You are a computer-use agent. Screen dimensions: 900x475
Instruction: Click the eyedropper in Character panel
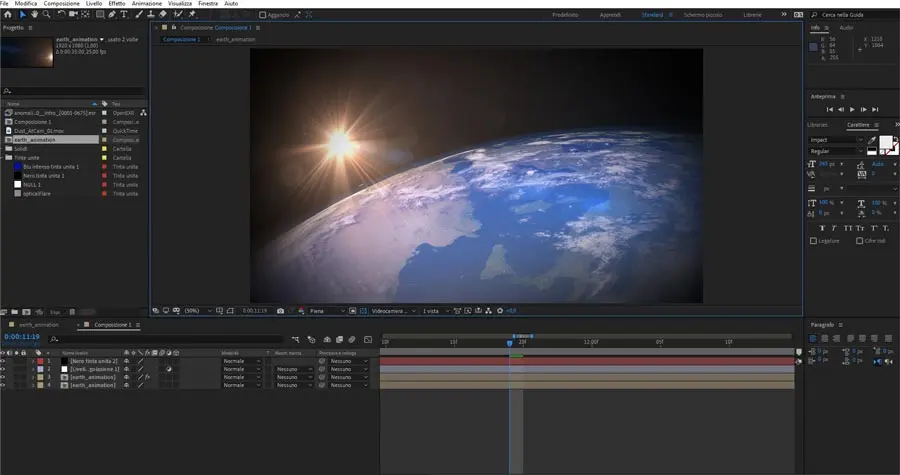[872, 139]
